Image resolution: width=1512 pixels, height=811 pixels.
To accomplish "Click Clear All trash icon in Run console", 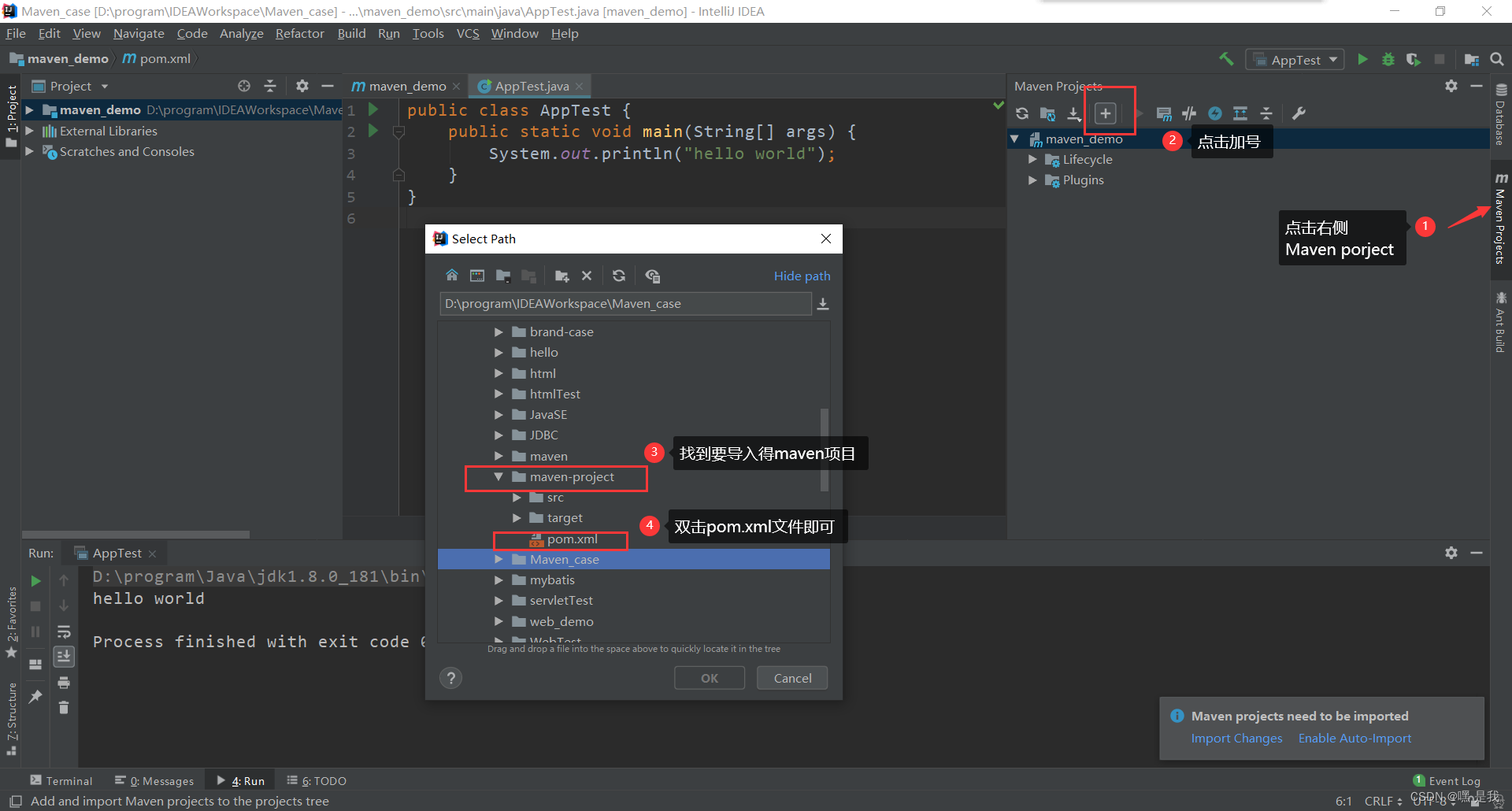I will 64,708.
